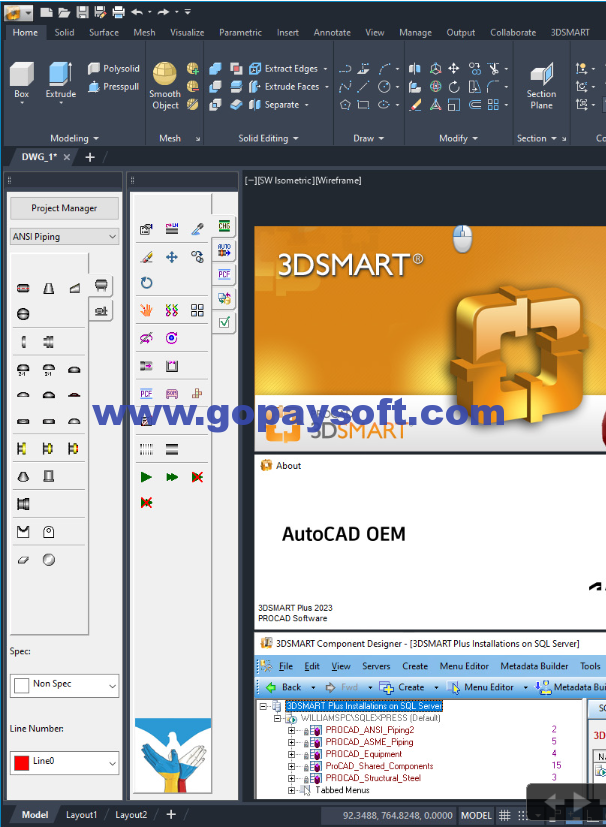Collapse the 3DSMART Plus Installations root node
This screenshot has height=827, width=606.
[263, 706]
